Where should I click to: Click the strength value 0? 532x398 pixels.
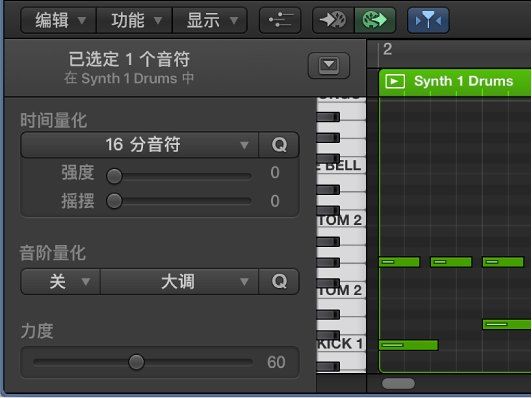(x=275, y=173)
